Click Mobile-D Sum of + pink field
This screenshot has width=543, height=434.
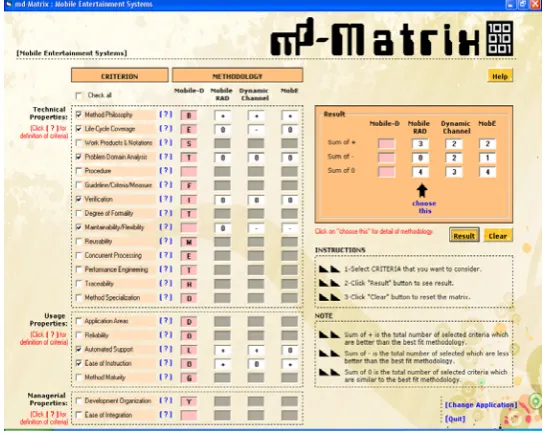386,144
